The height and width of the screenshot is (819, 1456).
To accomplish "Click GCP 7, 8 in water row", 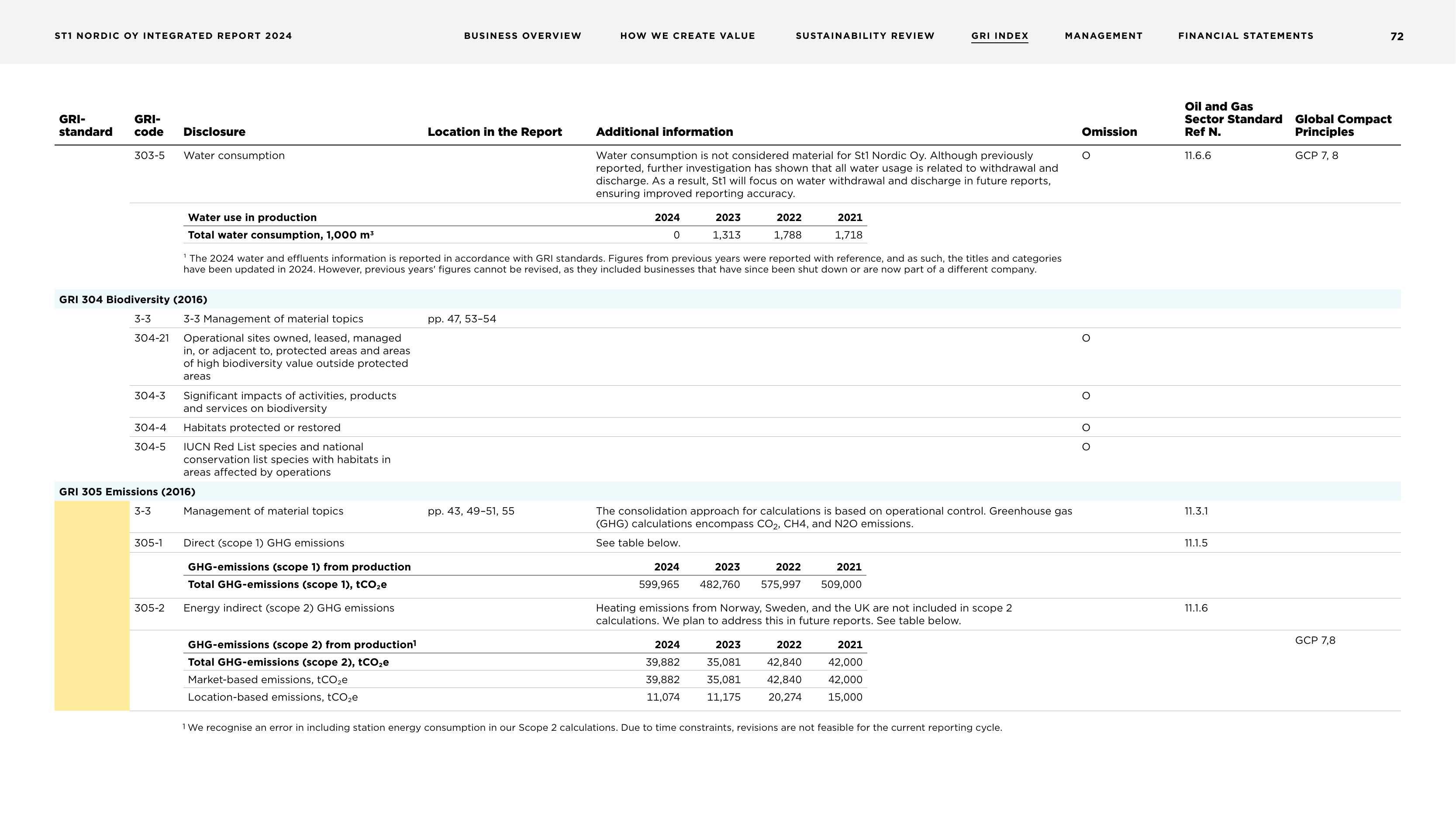I will coord(1316,156).
